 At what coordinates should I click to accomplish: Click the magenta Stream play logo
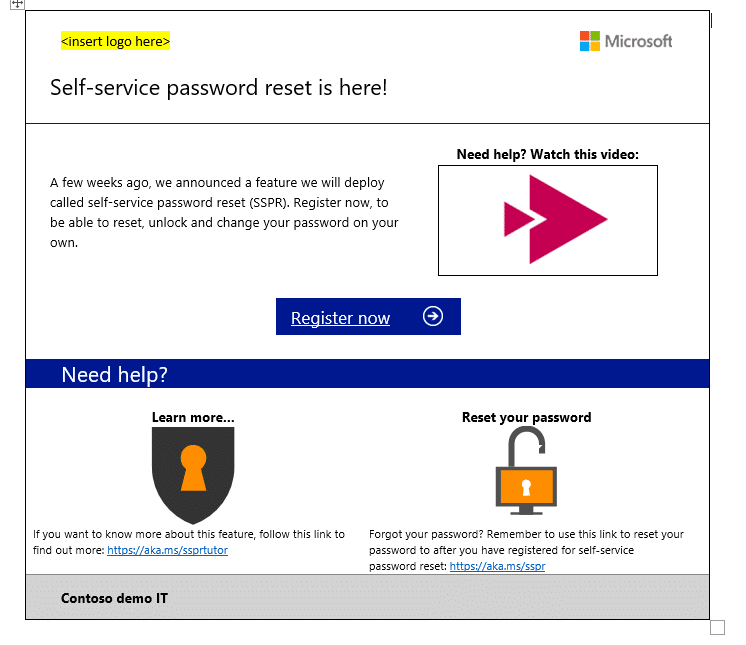tap(555, 219)
